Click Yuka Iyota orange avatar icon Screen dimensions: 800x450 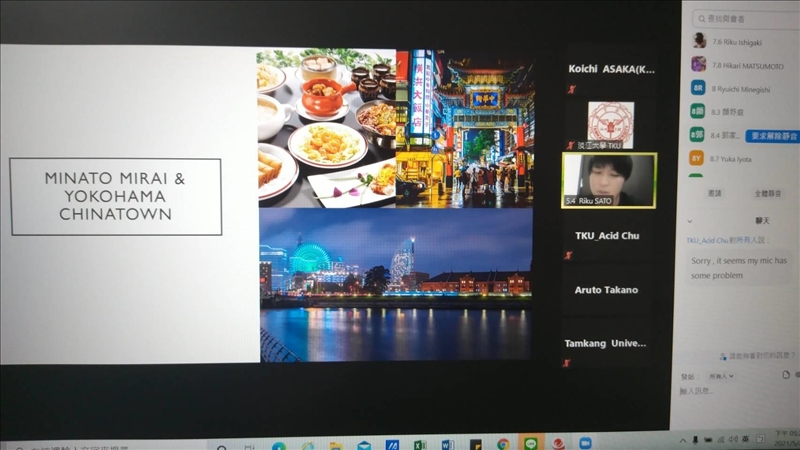point(697,158)
